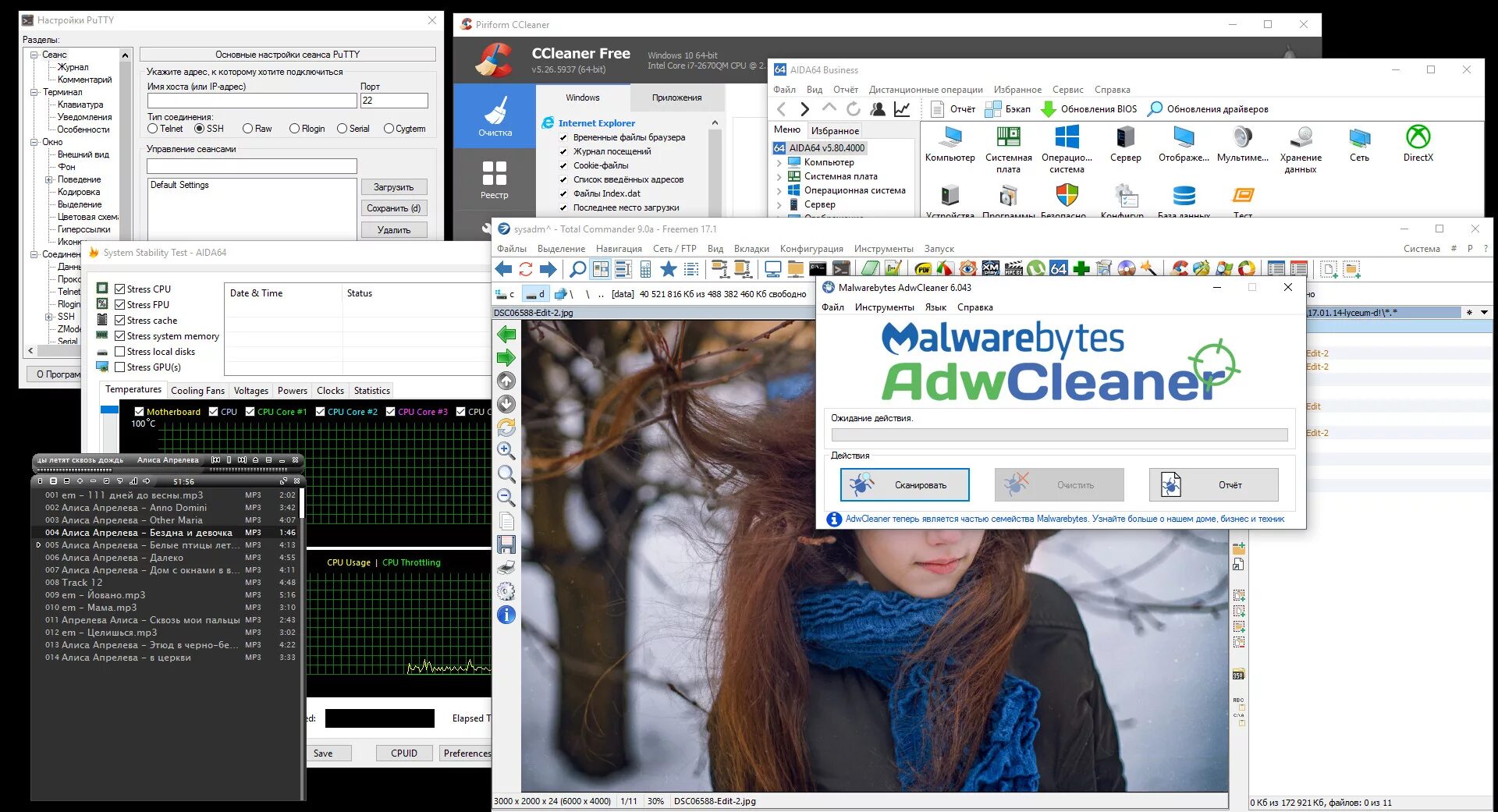Open the path history dropdown in Total Commander

pos(1484,313)
